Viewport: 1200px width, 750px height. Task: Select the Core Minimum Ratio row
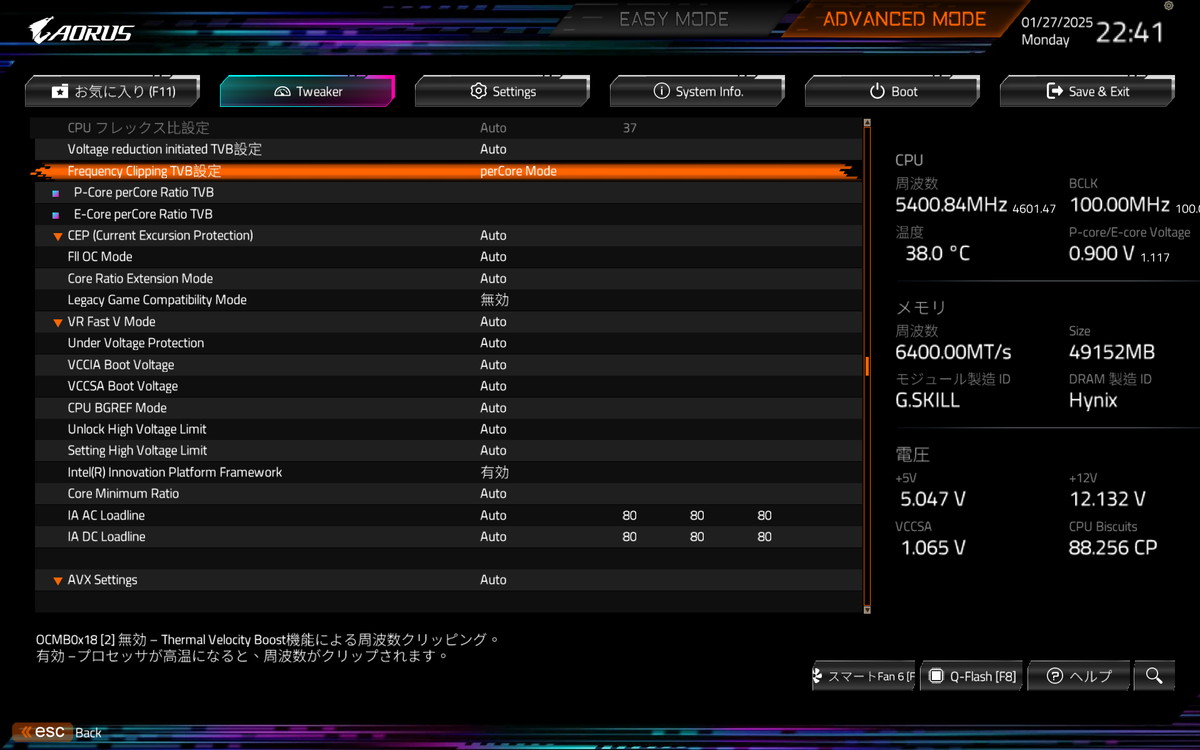pyautogui.click(x=448, y=494)
